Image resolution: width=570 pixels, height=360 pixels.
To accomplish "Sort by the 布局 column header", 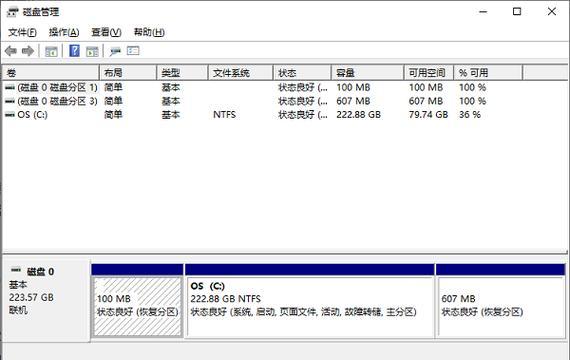I will (128, 73).
